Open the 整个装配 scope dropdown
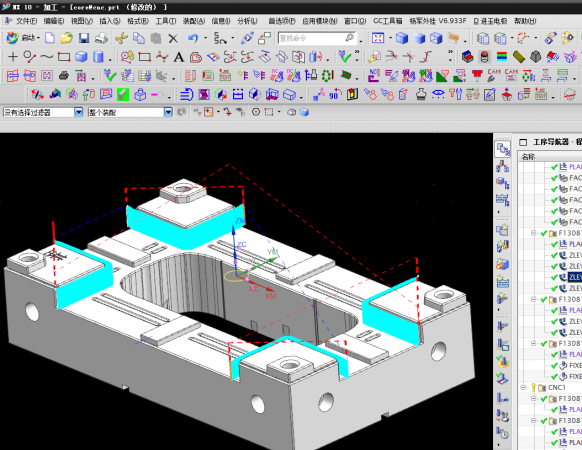The image size is (582, 450). click(x=168, y=112)
